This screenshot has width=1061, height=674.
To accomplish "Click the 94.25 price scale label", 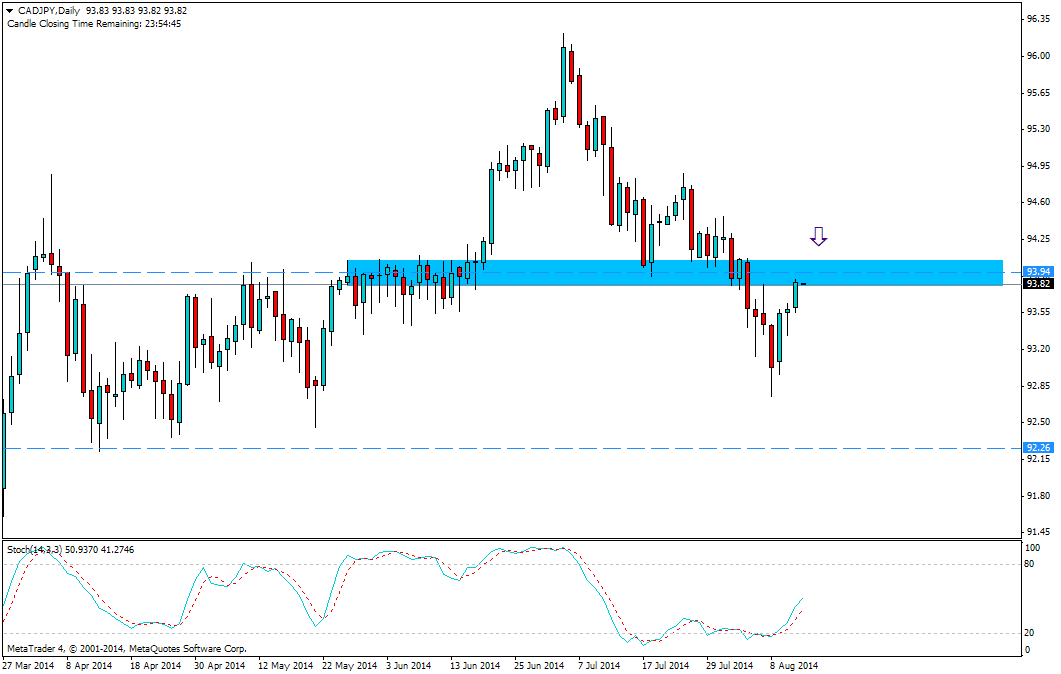I will pyautogui.click(x=1039, y=239).
